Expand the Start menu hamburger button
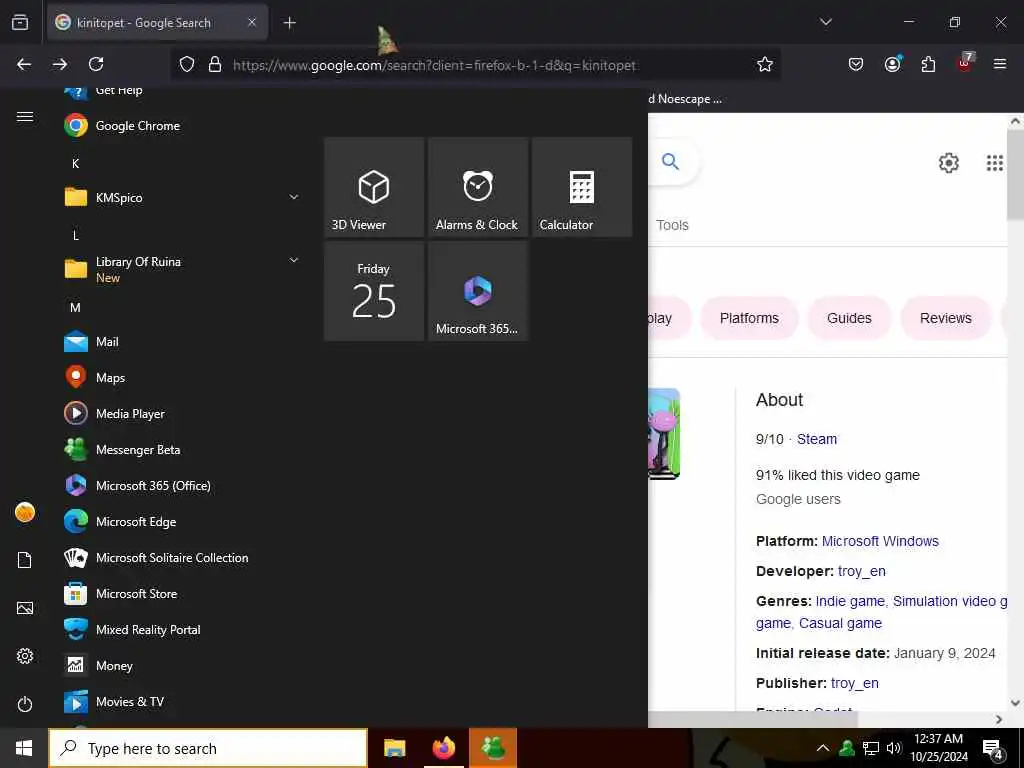The width and height of the screenshot is (1024, 768). (25, 116)
